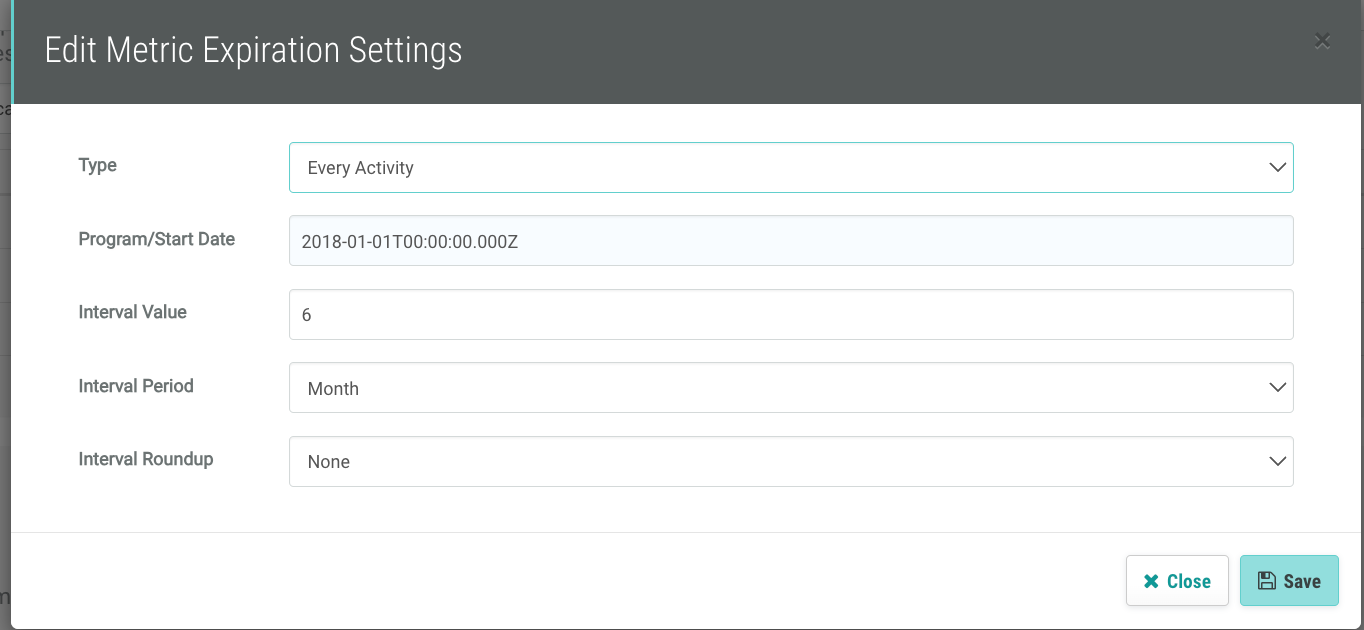Open the Interval Roundup dropdown showing None
This screenshot has width=1364, height=630.
(x=780, y=462)
